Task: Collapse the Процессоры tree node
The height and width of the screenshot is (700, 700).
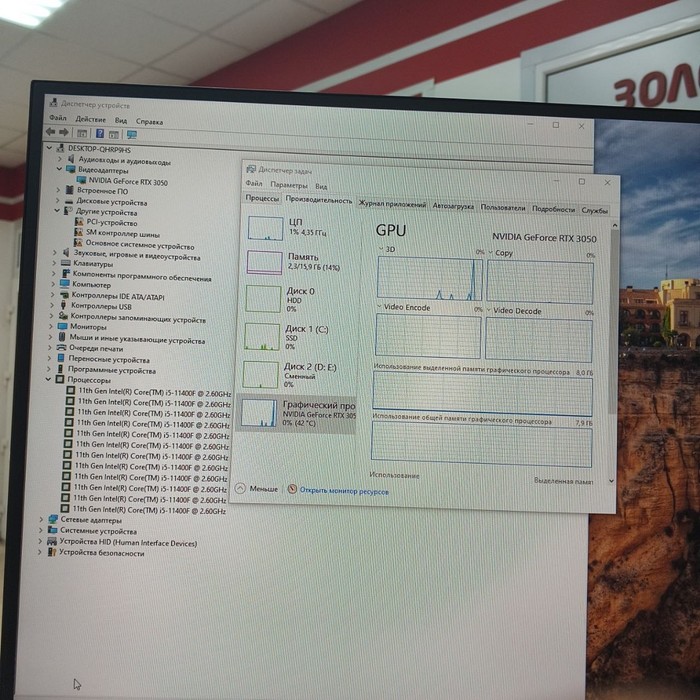Action: [x=48, y=379]
